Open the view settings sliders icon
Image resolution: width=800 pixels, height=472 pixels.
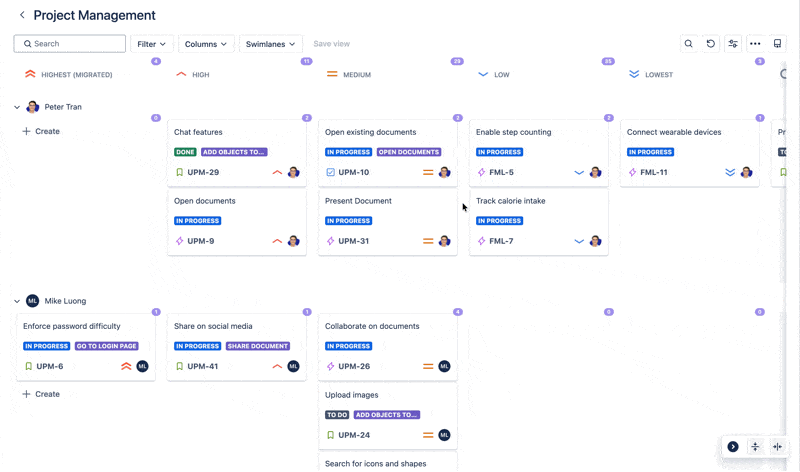pyautogui.click(x=733, y=44)
